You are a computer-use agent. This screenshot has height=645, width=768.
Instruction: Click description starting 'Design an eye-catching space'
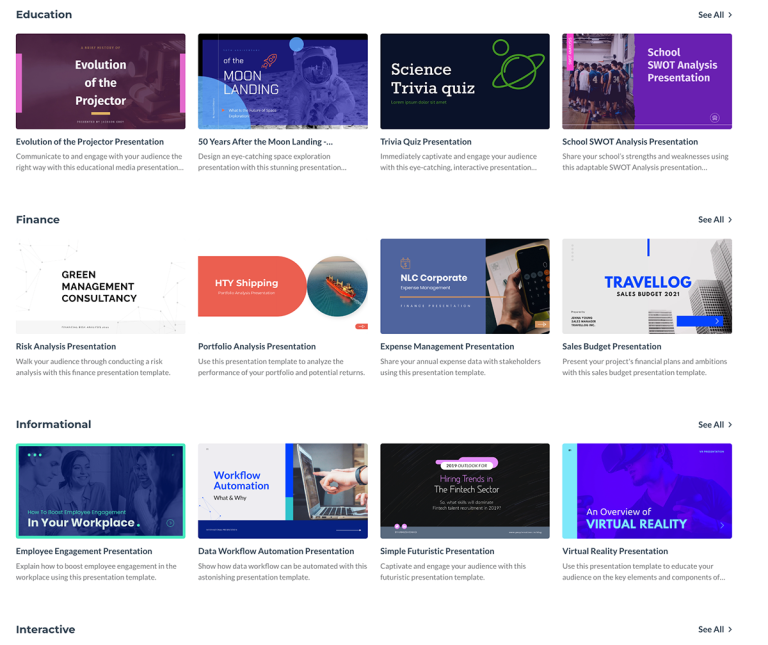[x=272, y=162]
